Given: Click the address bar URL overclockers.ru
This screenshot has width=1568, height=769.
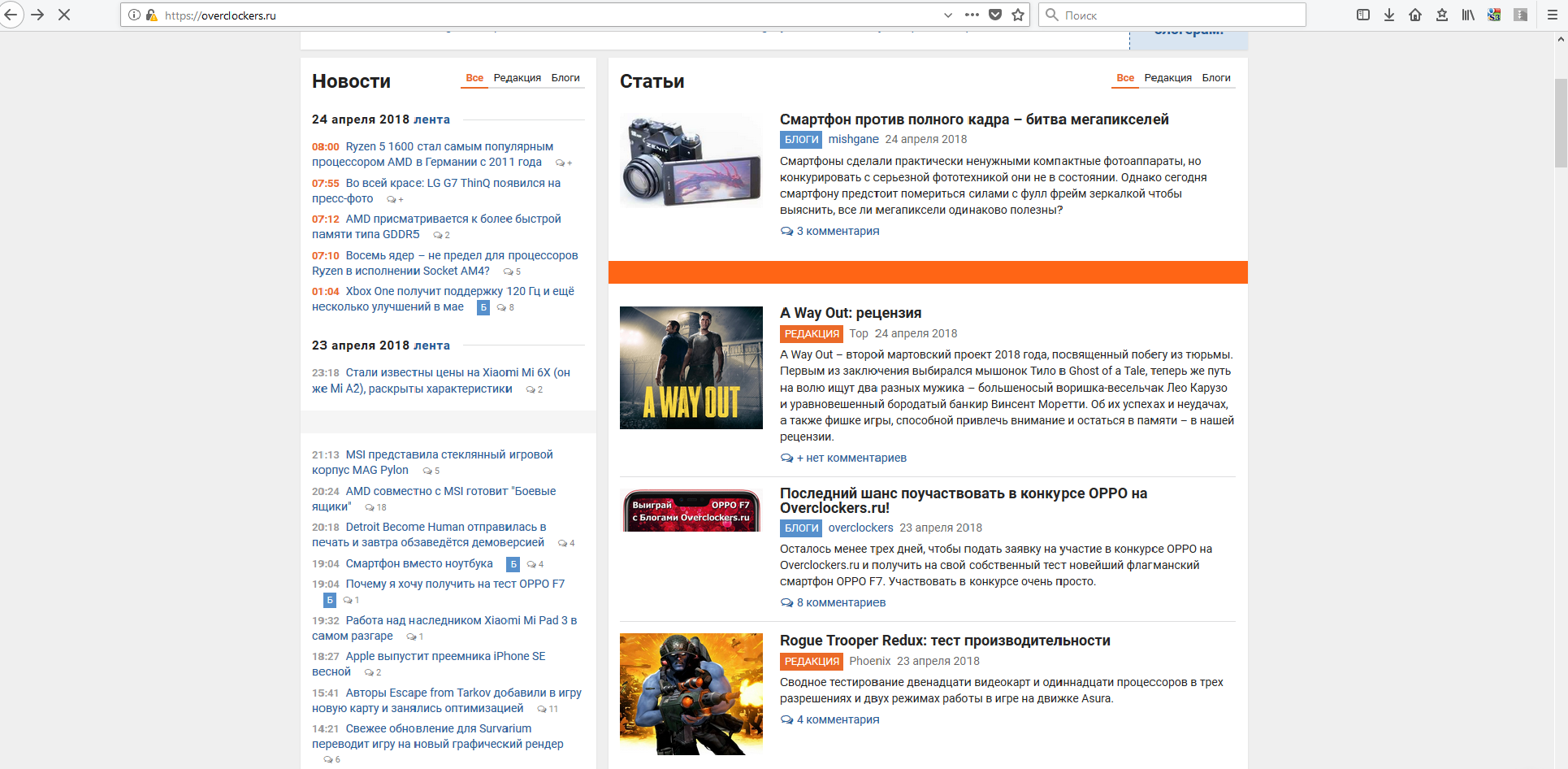Looking at the screenshot, I should [x=220, y=15].
